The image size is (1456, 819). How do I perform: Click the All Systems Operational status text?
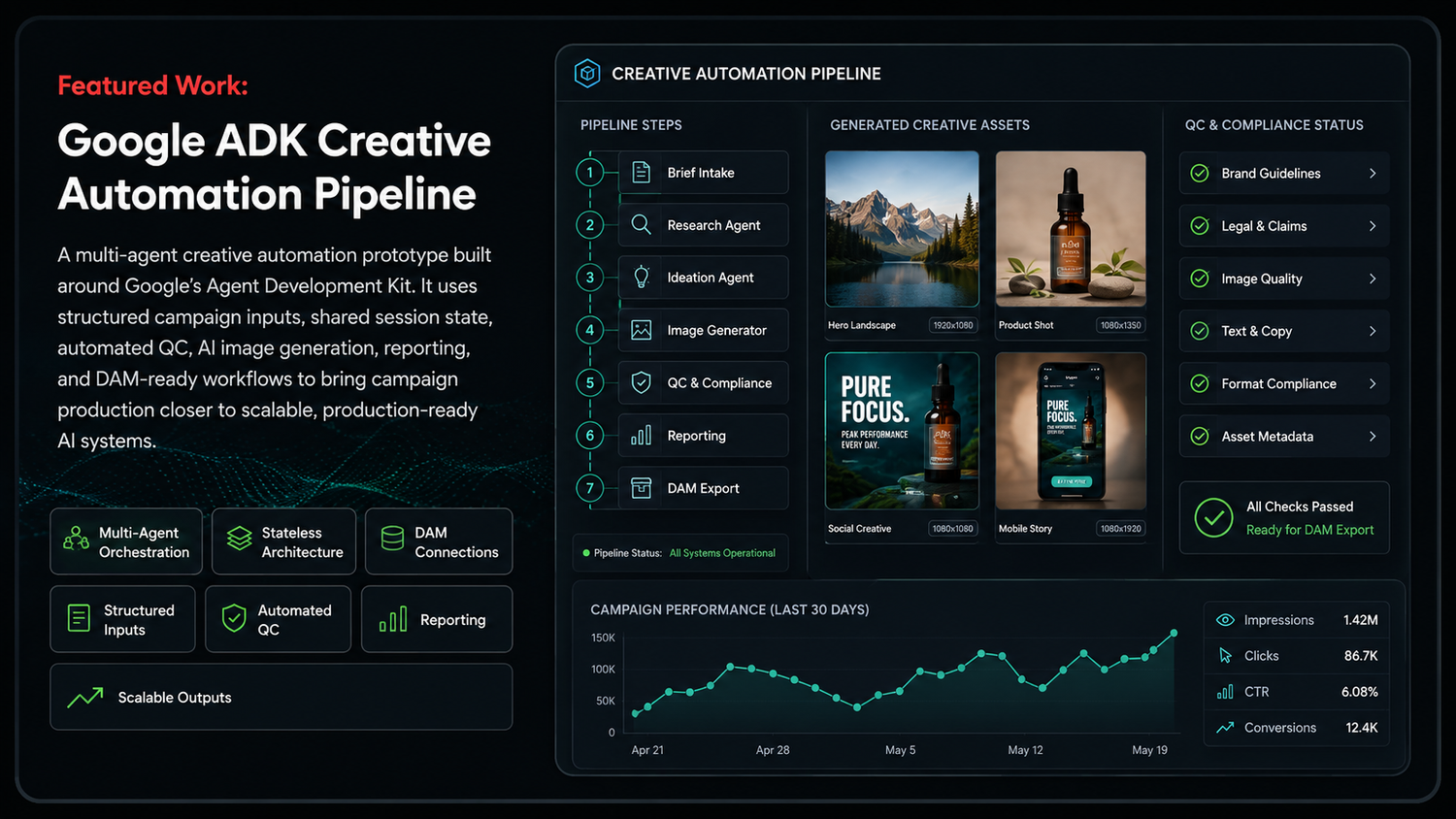click(722, 553)
